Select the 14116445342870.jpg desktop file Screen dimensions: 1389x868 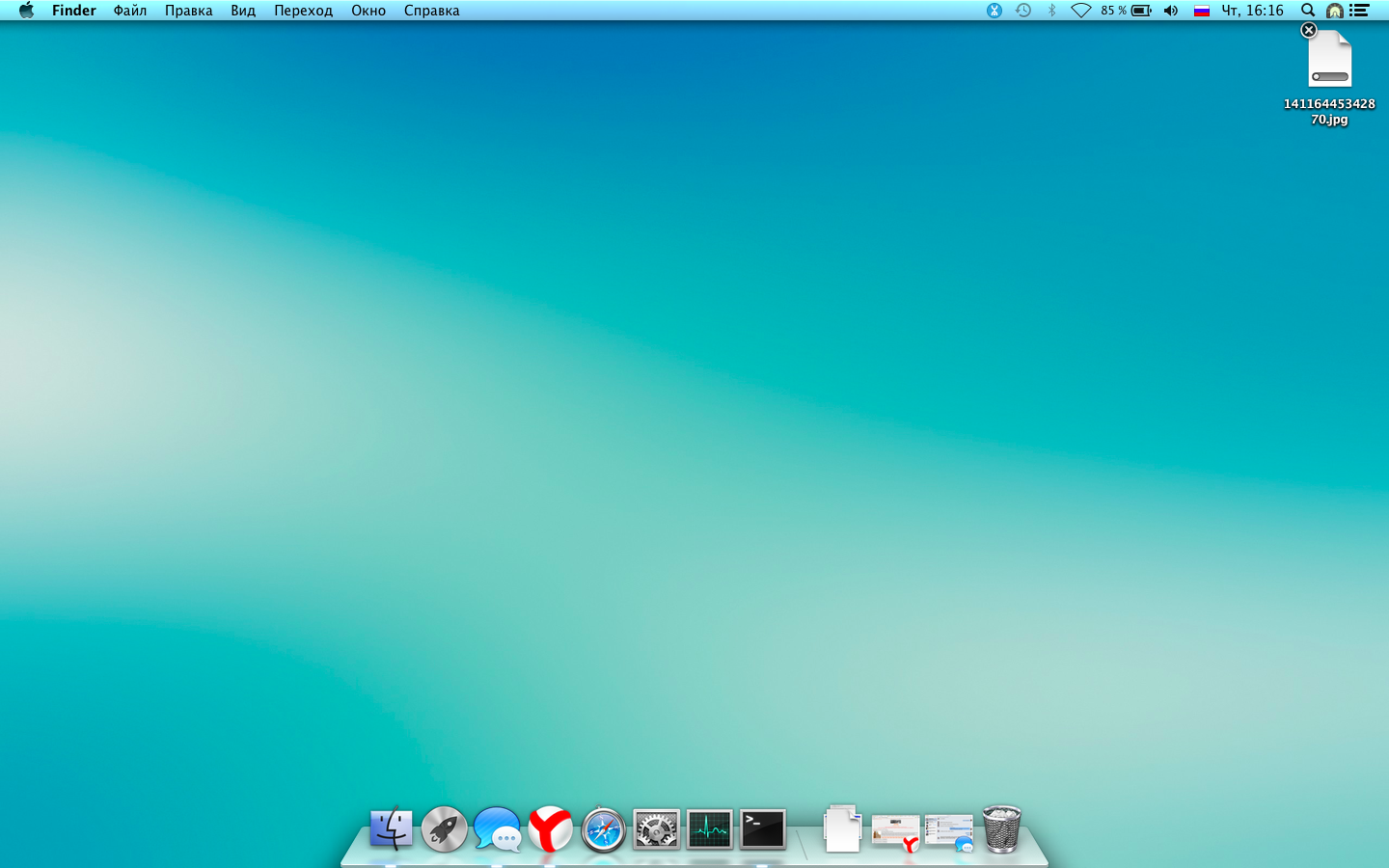[1329, 62]
